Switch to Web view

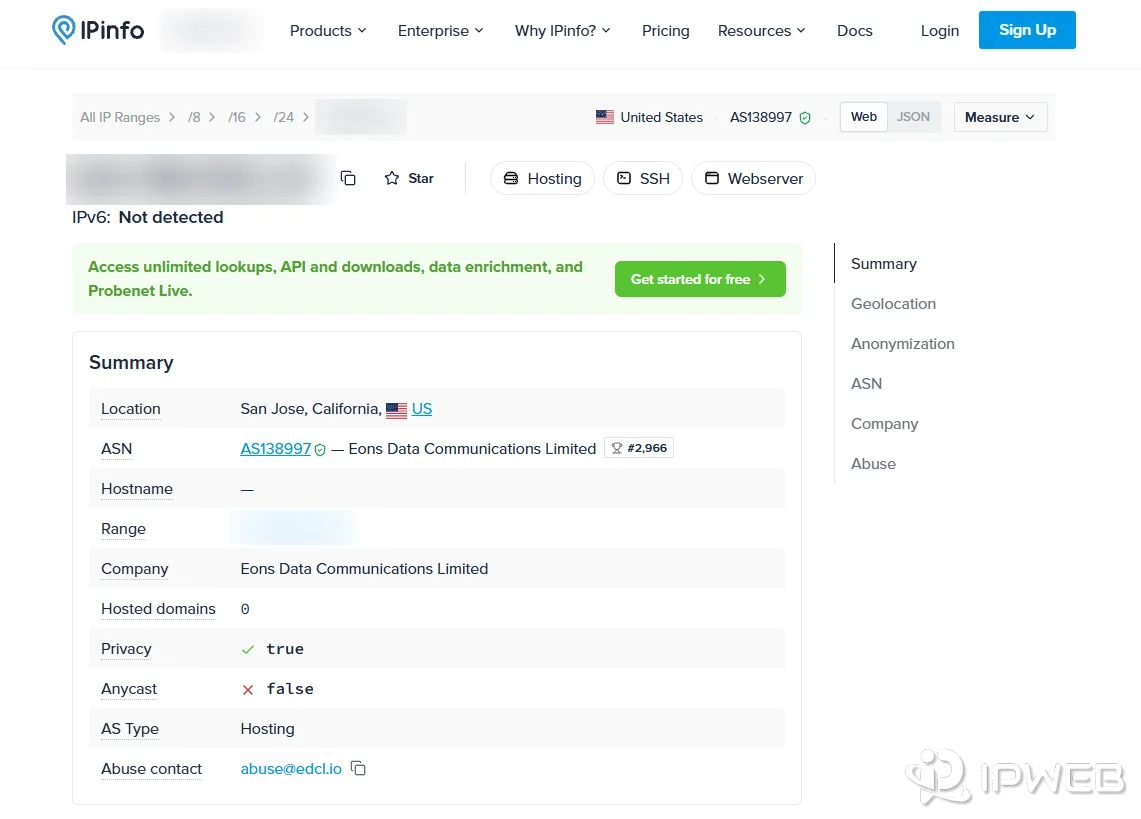[864, 116]
